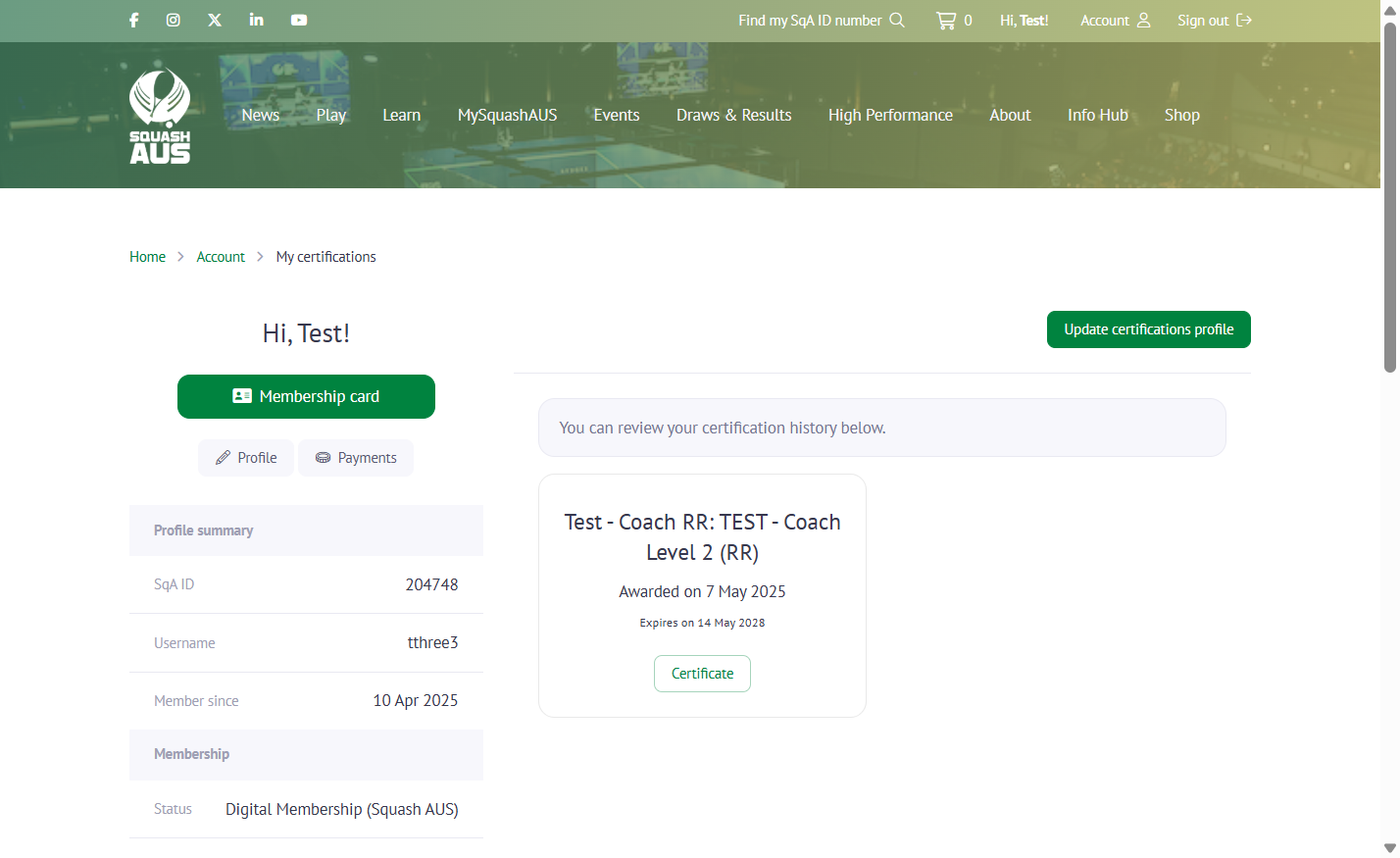Open the Facebook social icon
The width and height of the screenshot is (1400, 858).
click(x=134, y=20)
